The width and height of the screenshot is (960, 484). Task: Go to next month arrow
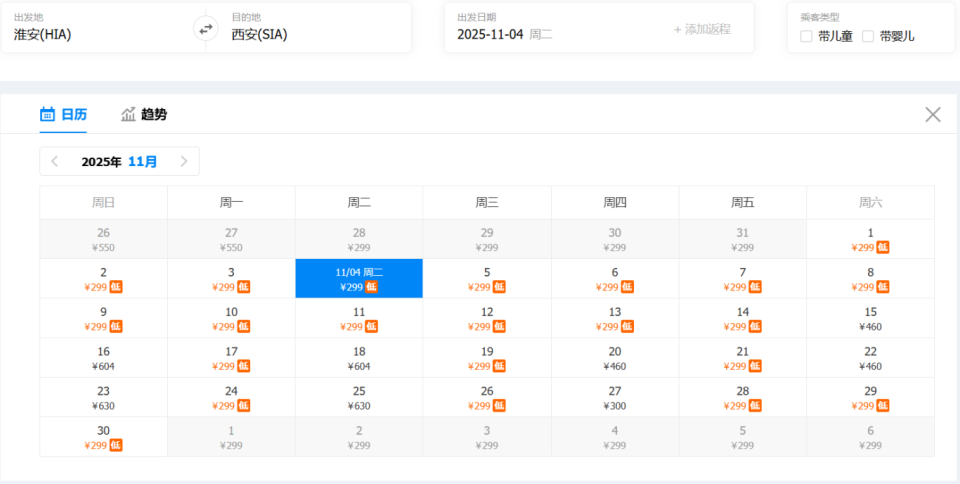tap(184, 161)
